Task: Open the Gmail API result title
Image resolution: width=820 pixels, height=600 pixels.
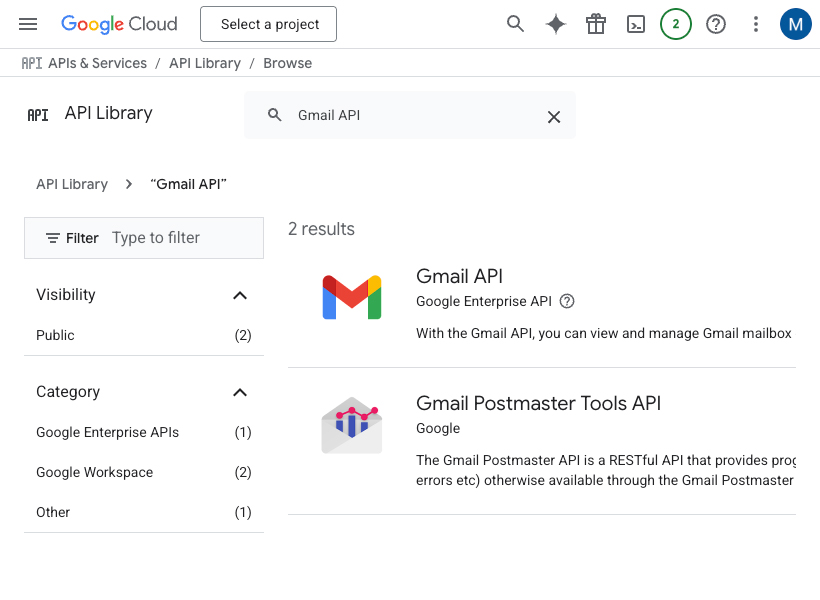Action: click(x=459, y=276)
